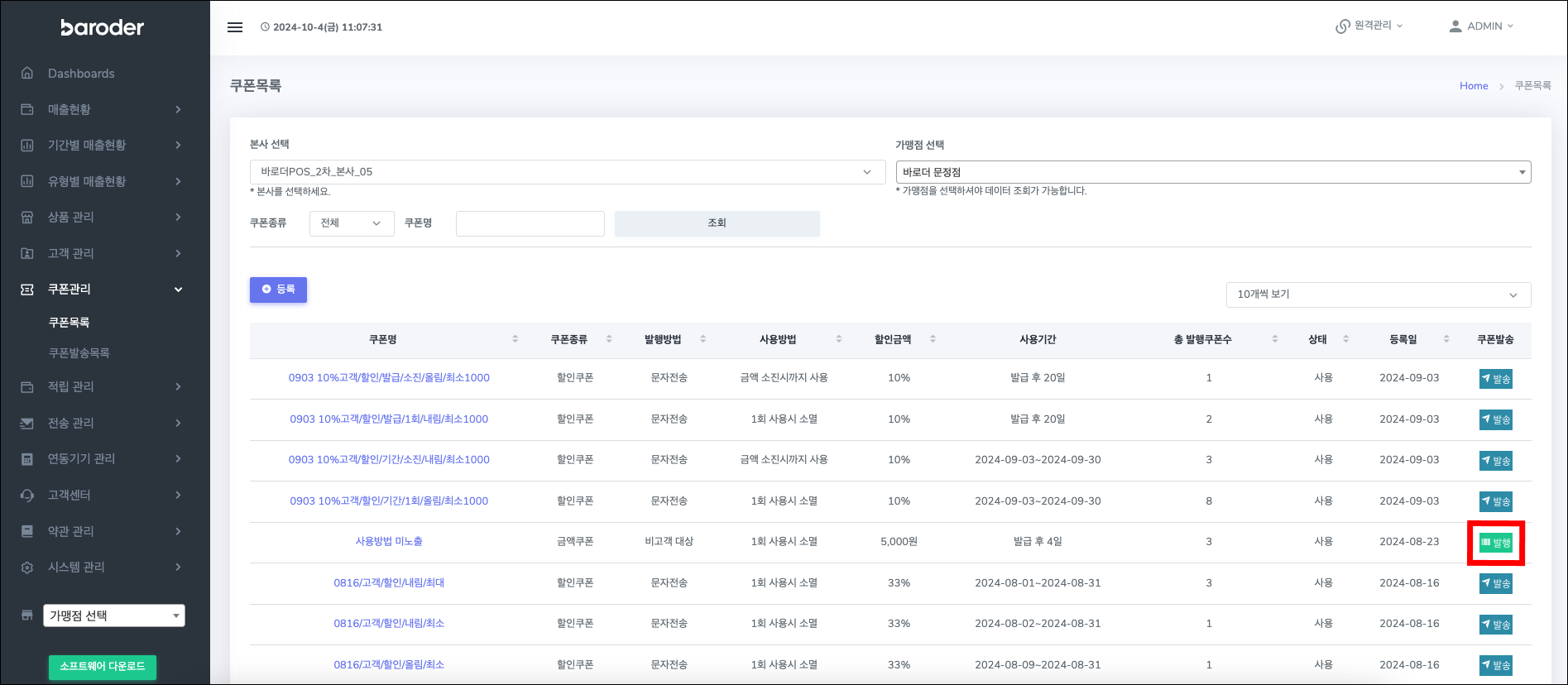Click the Dashboards home icon
The height and width of the screenshot is (685, 1568).
pos(27,74)
